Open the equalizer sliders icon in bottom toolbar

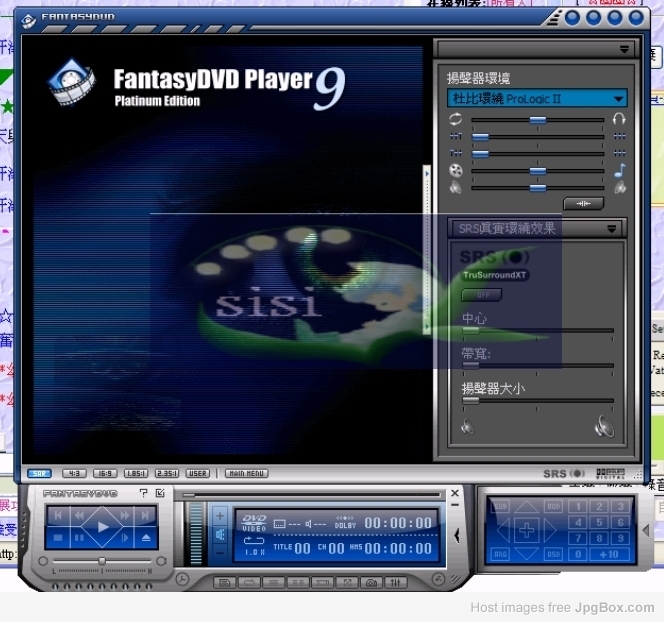tap(396, 583)
